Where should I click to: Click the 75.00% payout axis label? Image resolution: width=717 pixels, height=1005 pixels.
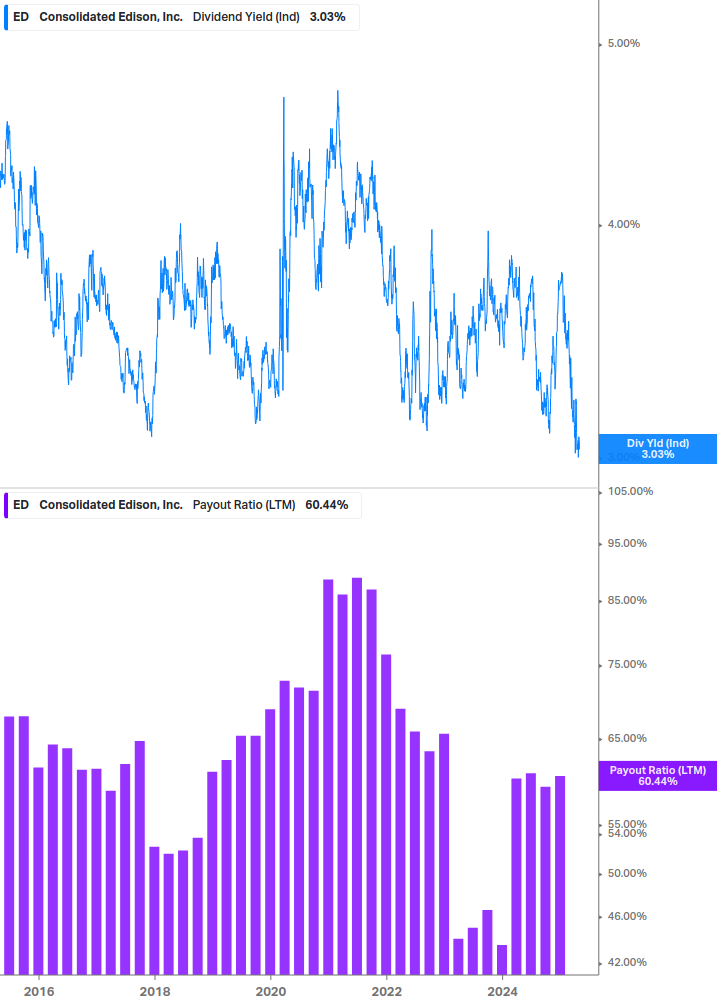pyautogui.click(x=627, y=665)
